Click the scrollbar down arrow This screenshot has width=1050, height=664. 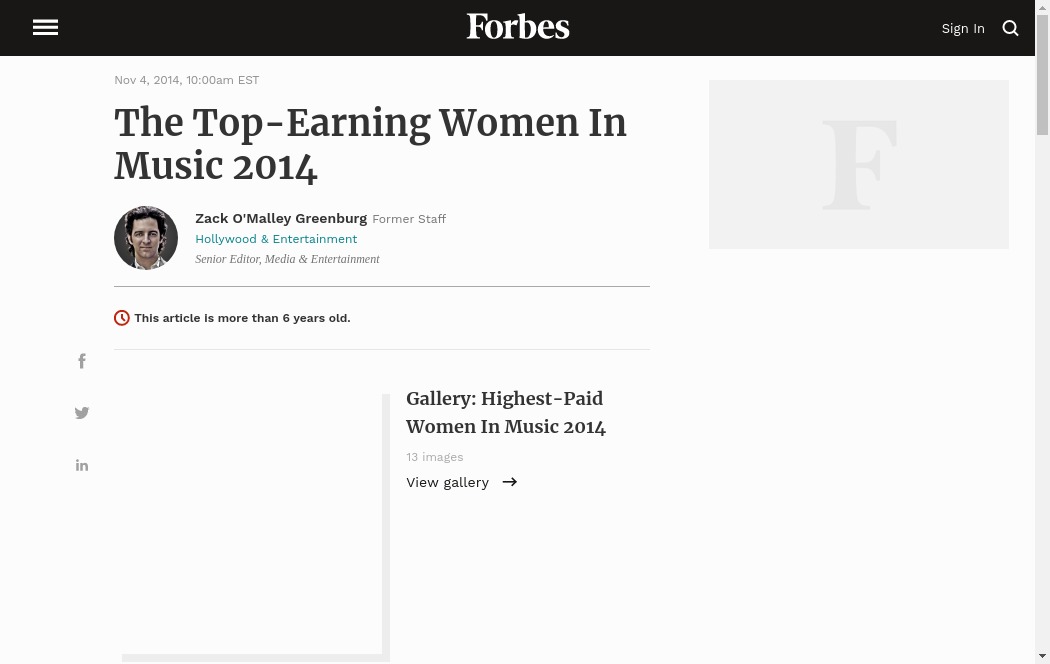1042,656
